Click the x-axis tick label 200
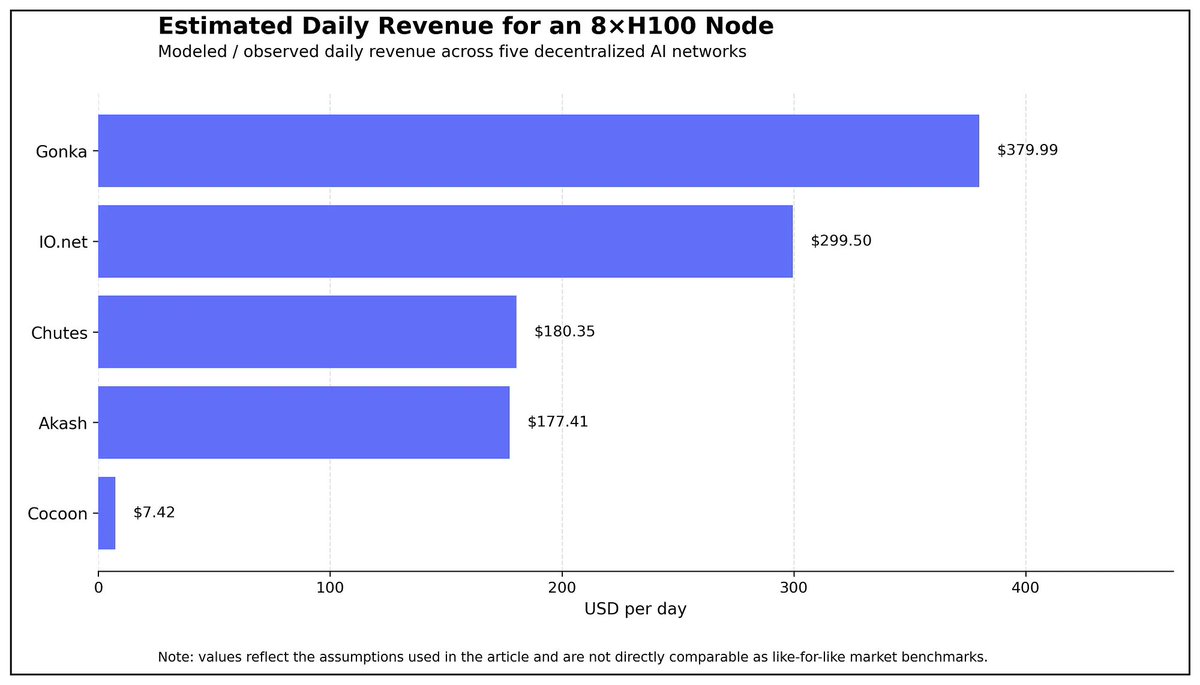 point(562,588)
